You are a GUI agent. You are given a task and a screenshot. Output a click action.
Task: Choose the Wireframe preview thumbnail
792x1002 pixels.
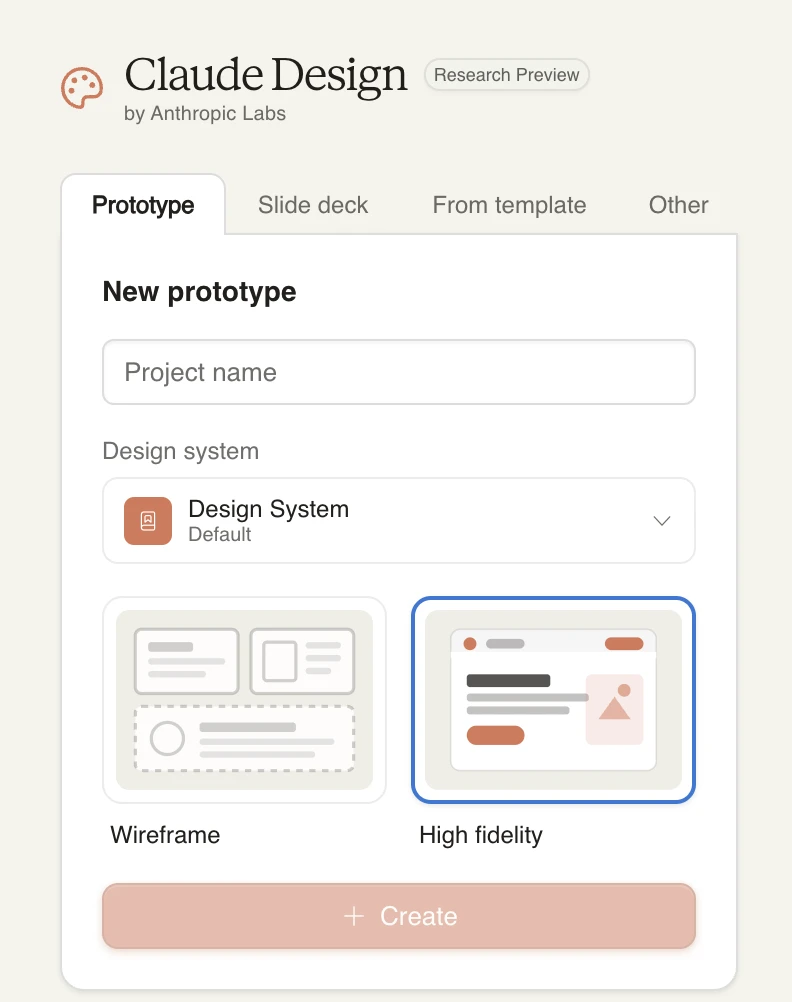pyautogui.click(x=244, y=700)
